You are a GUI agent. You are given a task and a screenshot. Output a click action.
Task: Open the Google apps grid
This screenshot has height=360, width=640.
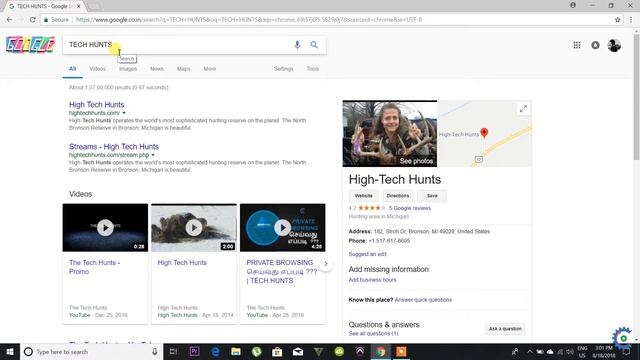(x=577, y=45)
